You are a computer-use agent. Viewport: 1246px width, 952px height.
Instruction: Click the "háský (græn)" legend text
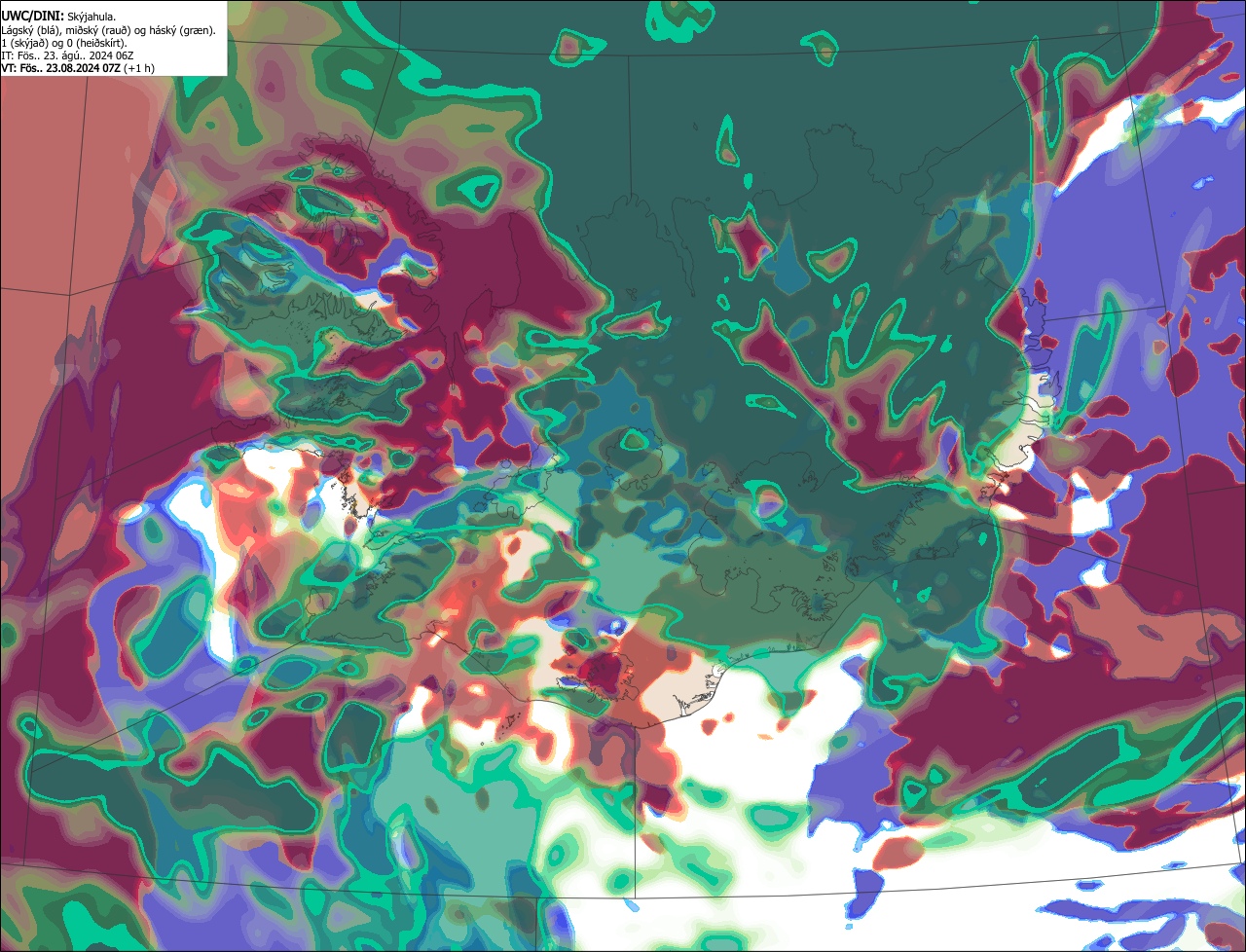click(x=181, y=30)
